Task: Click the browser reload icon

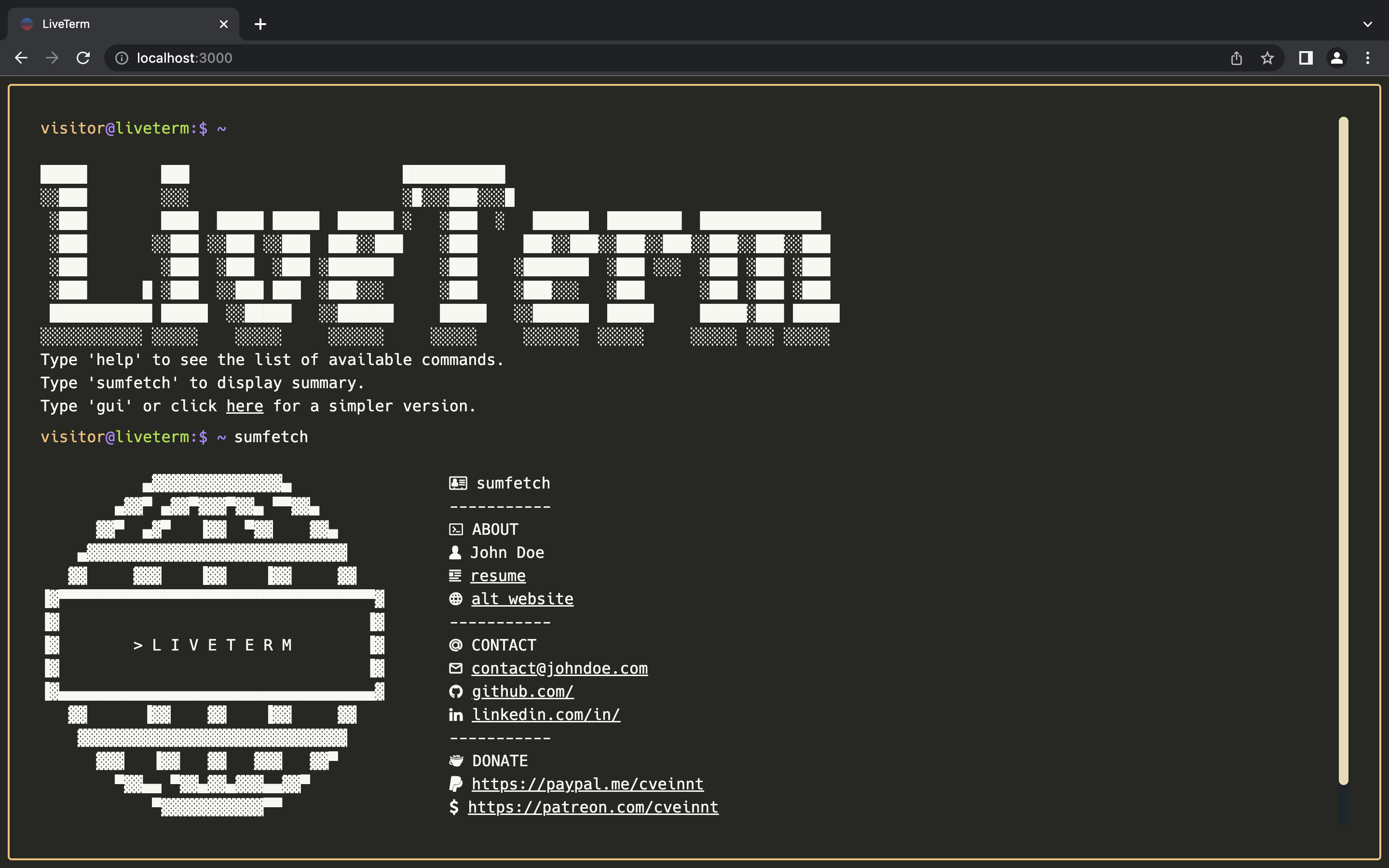Action: [83, 58]
